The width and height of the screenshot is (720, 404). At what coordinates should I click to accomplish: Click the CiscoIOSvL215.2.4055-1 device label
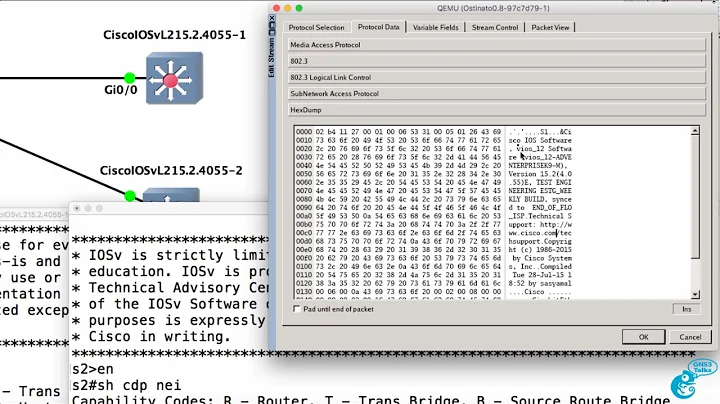(174, 35)
